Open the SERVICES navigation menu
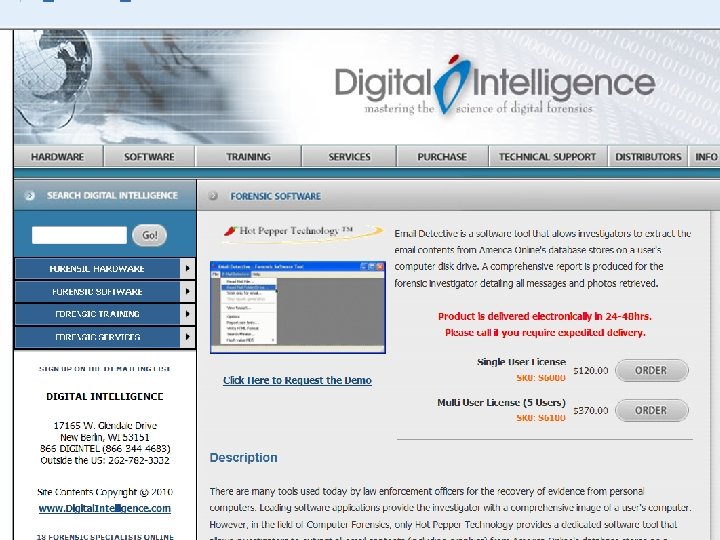This screenshot has width=720, height=540. [x=349, y=157]
